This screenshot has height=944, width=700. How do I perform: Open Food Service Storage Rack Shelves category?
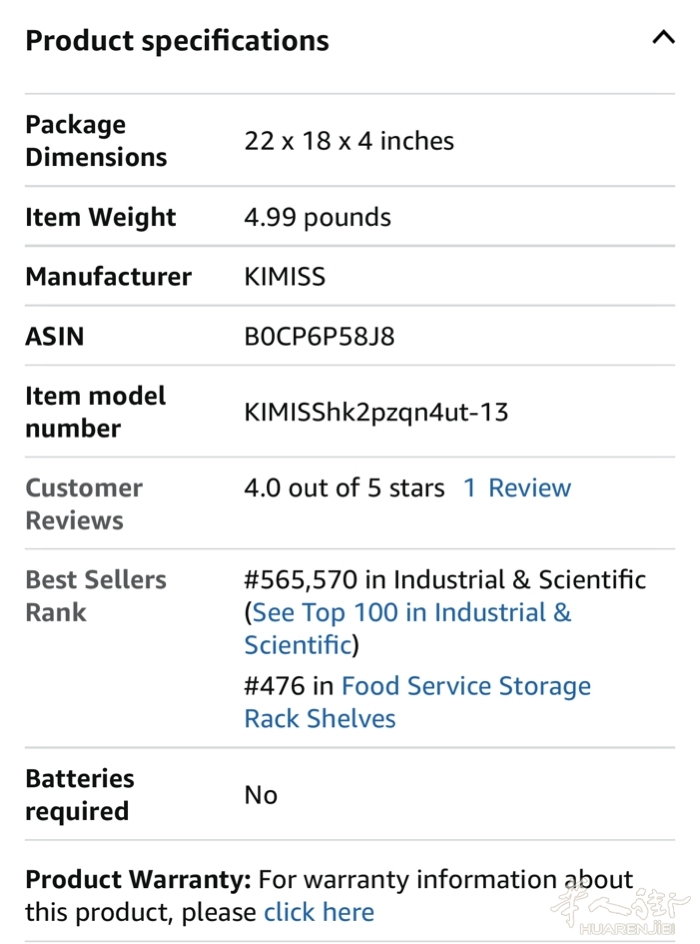point(465,686)
